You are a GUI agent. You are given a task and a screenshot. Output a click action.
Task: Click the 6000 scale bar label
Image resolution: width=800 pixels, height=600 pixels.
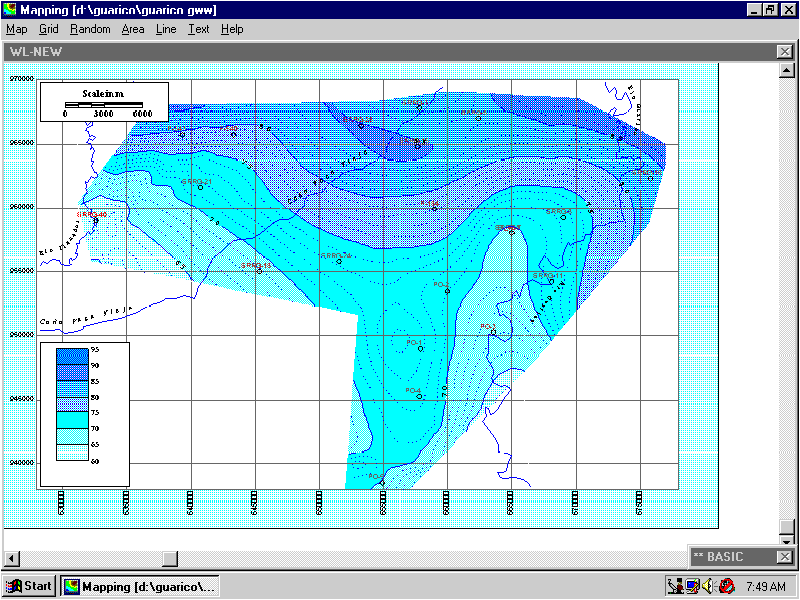pos(142,114)
